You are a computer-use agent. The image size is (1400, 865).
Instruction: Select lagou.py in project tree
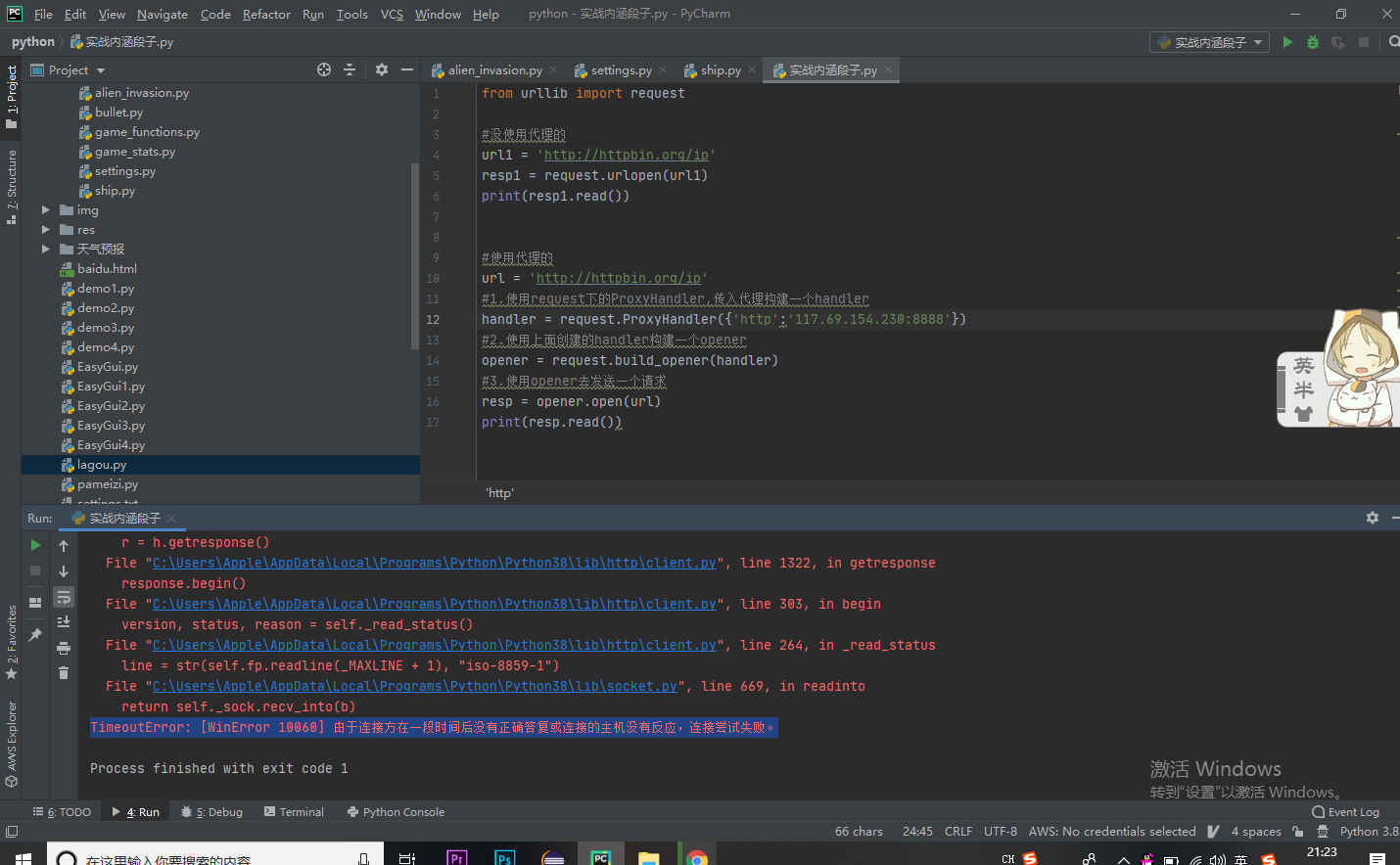tap(220, 465)
